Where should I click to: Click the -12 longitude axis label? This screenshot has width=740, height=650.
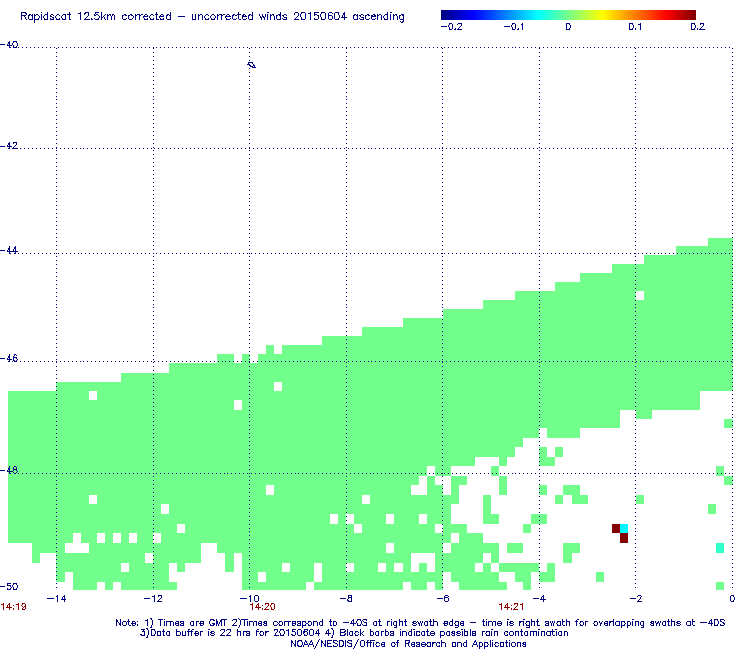point(153,599)
